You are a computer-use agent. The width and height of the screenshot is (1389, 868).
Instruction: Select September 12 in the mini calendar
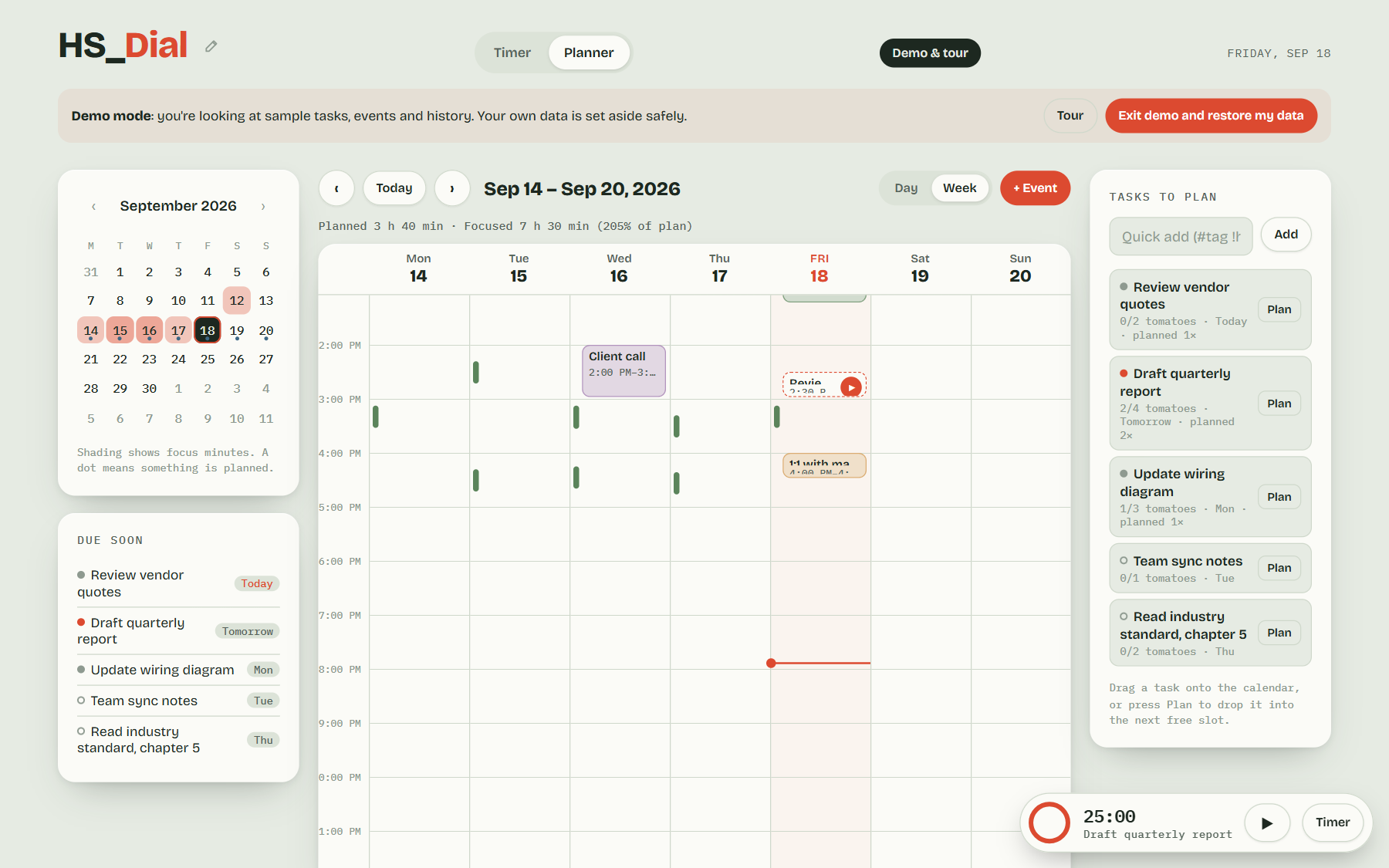pyautogui.click(x=237, y=301)
